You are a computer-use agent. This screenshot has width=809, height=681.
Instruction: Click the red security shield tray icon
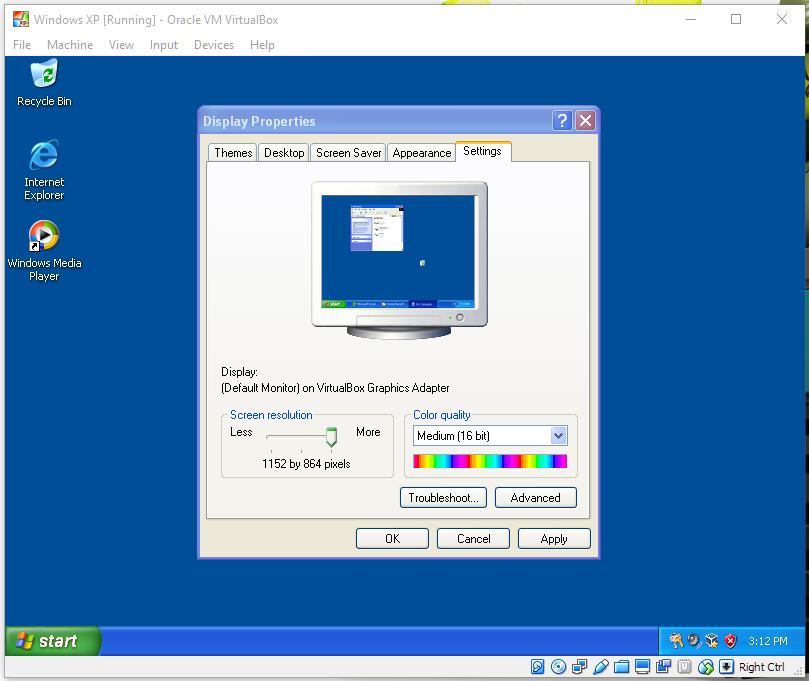(730, 641)
